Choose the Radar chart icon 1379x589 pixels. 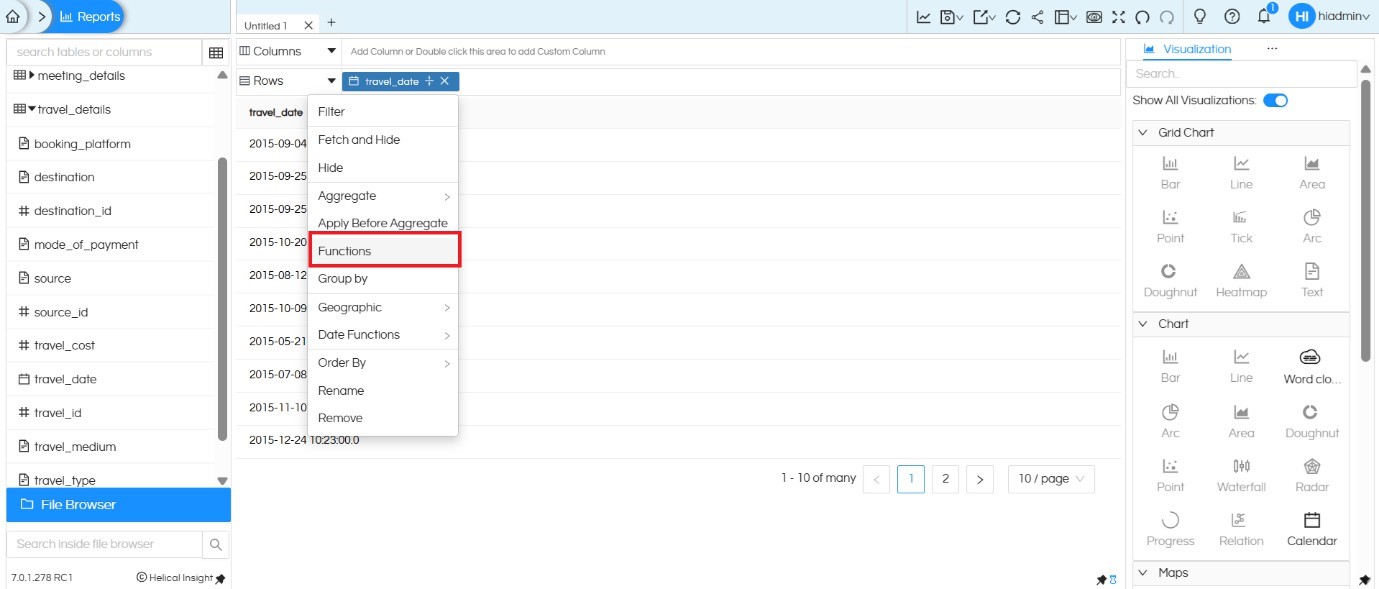pyautogui.click(x=1312, y=474)
